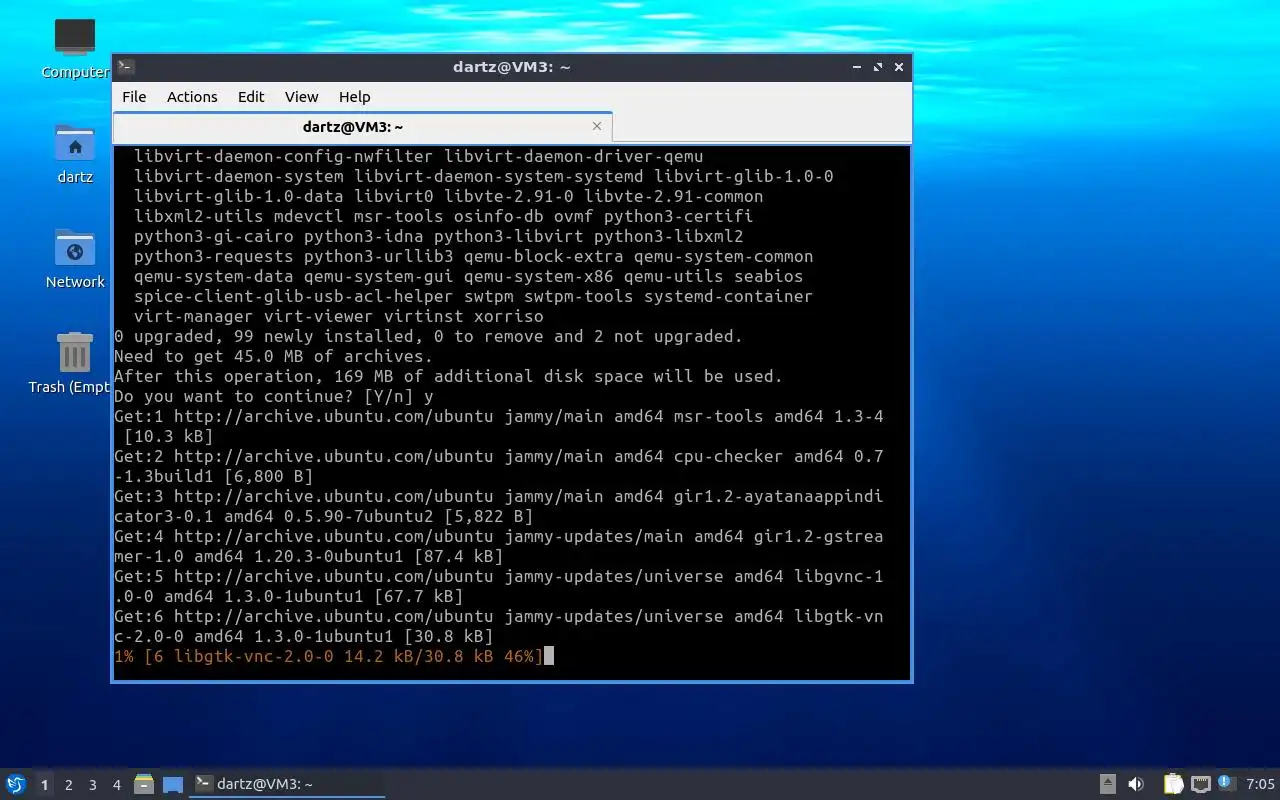The width and height of the screenshot is (1280, 800).
Task: Switch to workspace 2 in the panel
Action: [x=68, y=785]
